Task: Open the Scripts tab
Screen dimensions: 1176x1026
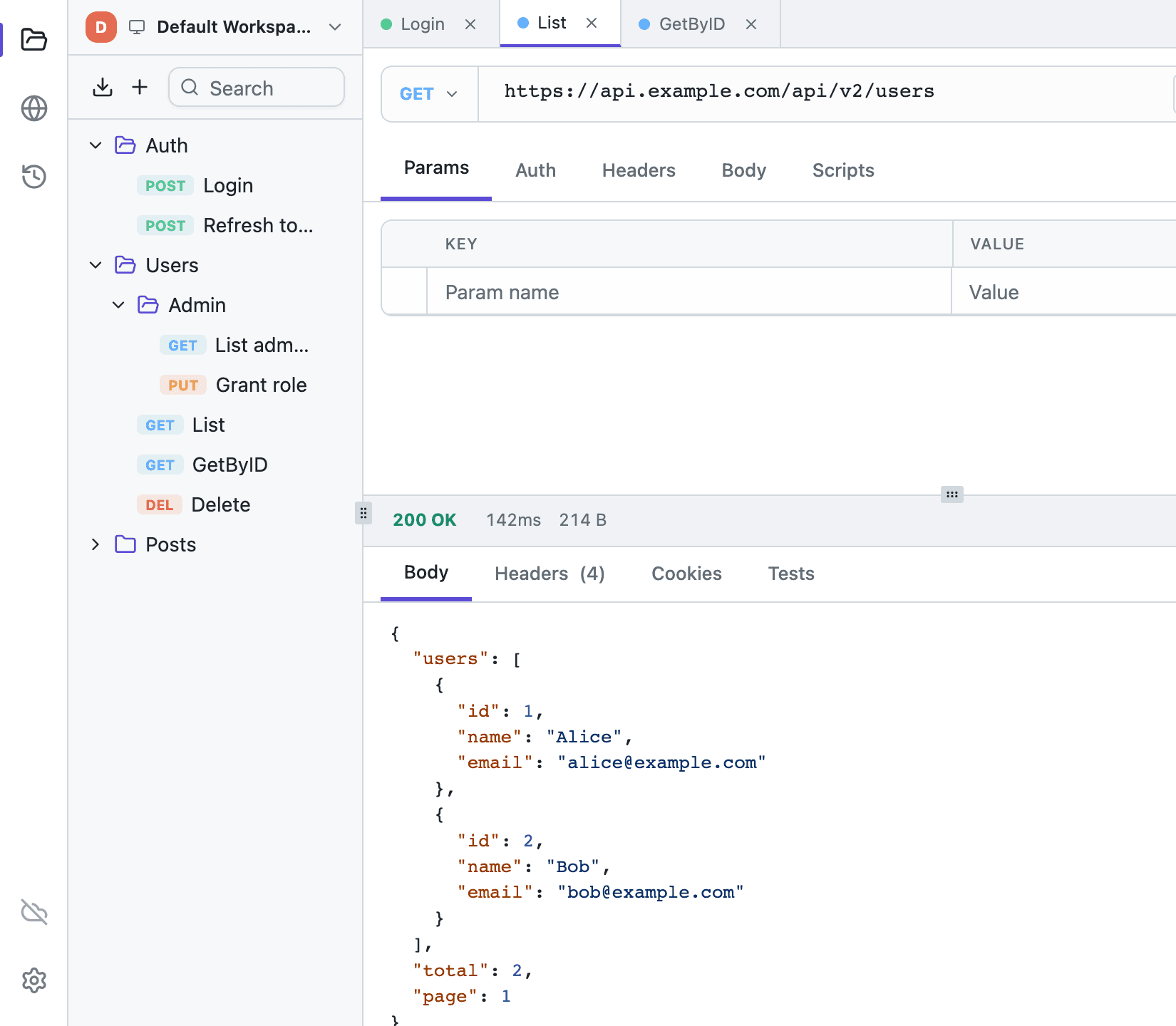Action: (843, 170)
